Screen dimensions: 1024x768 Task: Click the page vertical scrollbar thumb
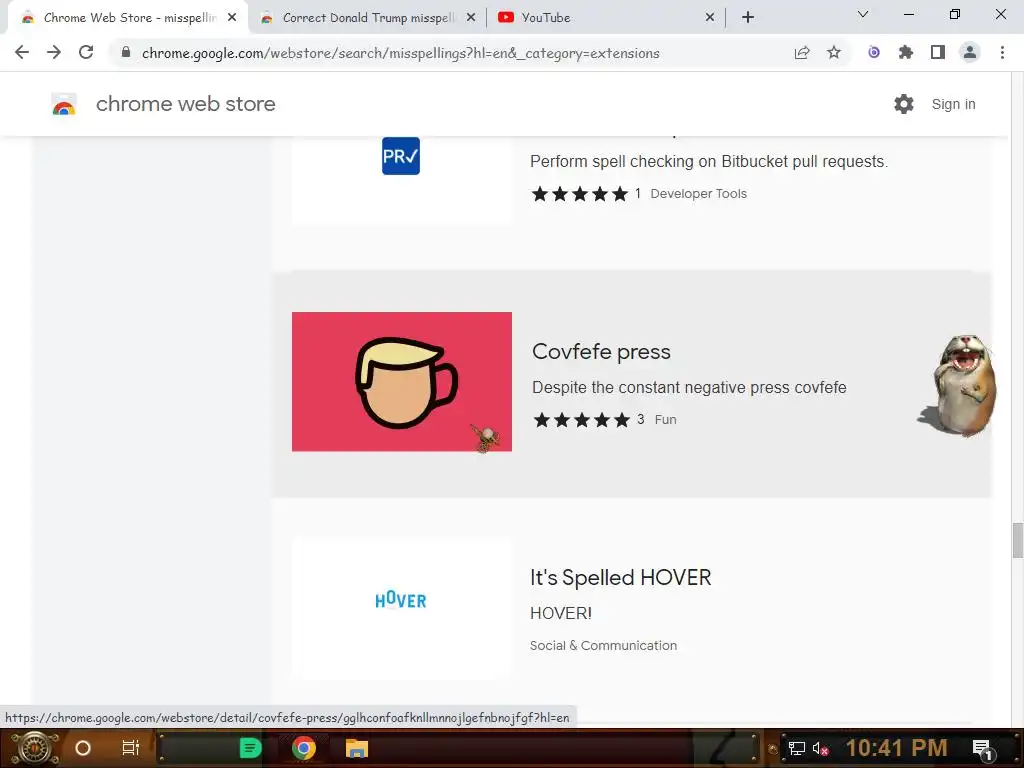pos(1017,540)
